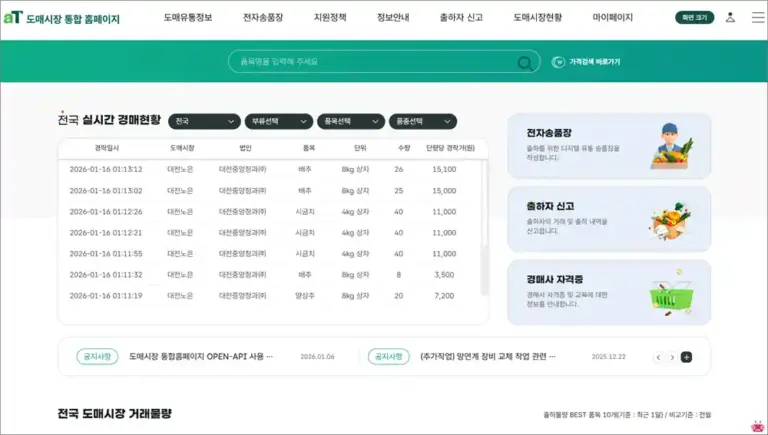This screenshot has width=768, height=435.
Task: Open the 경매사 자격증 card
Action: (x=609, y=292)
